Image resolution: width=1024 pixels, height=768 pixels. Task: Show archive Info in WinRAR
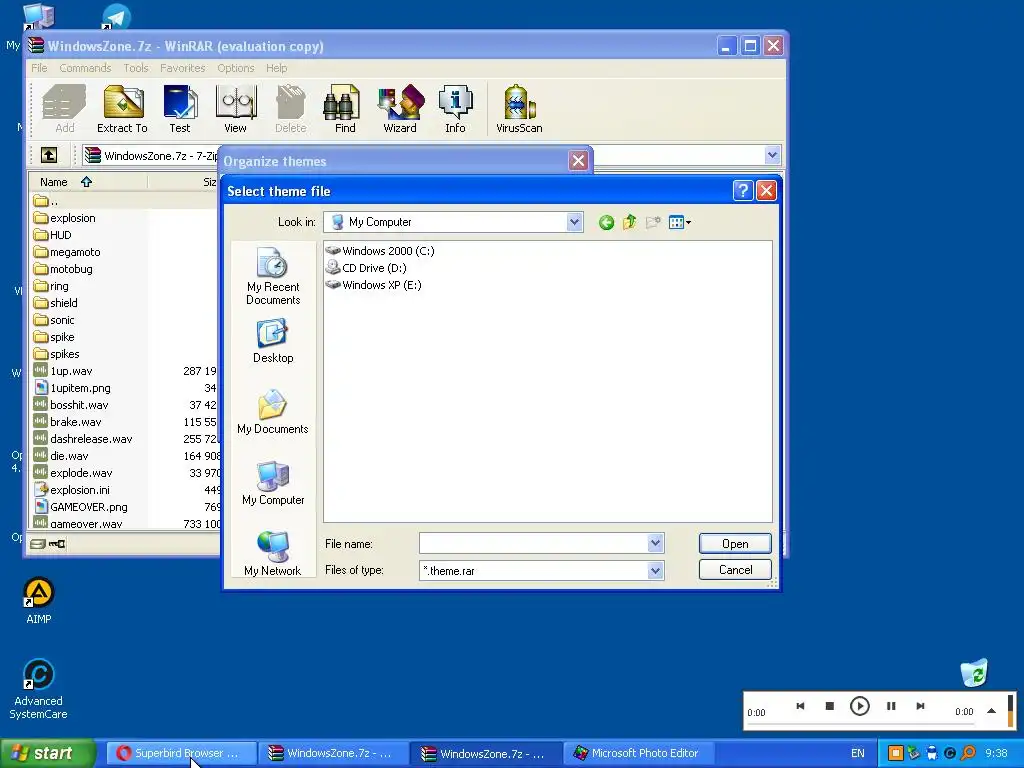(x=455, y=110)
